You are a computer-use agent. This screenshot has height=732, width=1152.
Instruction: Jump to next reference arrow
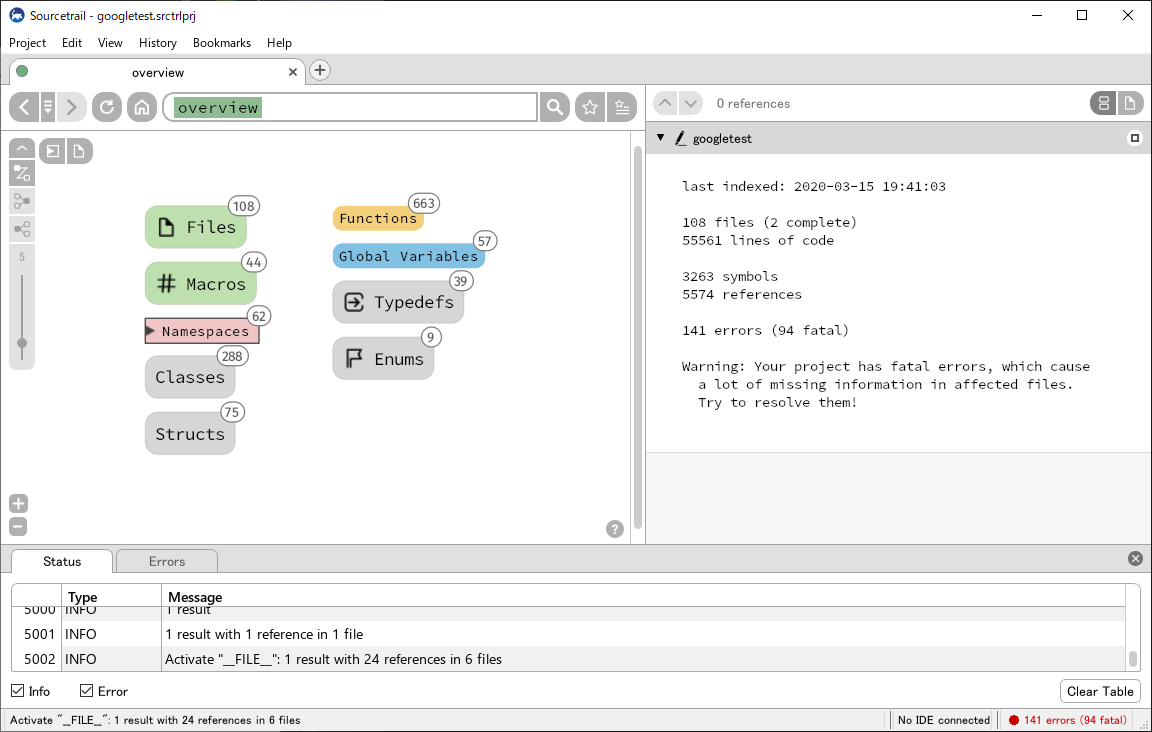pyautogui.click(x=691, y=103)
